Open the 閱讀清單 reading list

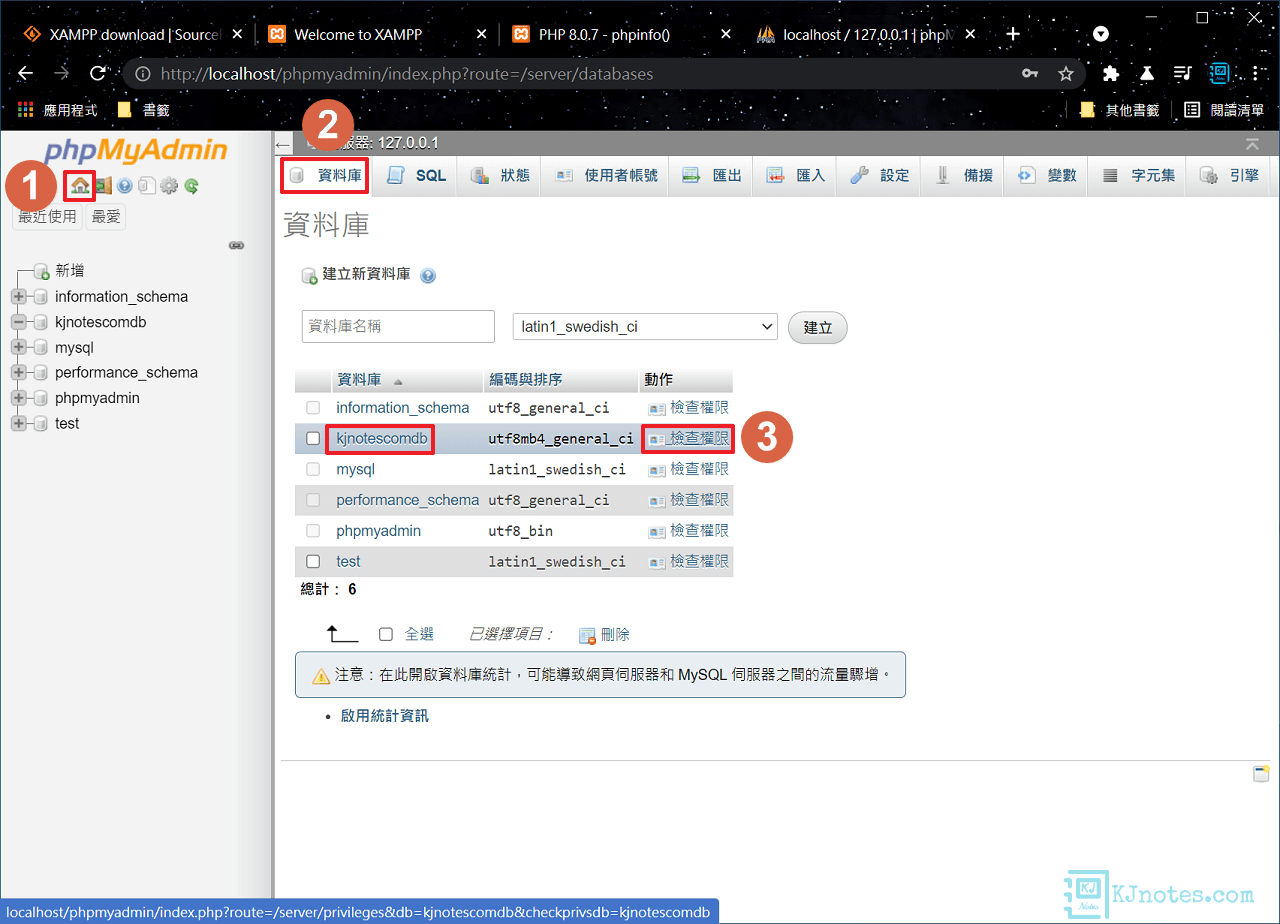(1224, 110)
